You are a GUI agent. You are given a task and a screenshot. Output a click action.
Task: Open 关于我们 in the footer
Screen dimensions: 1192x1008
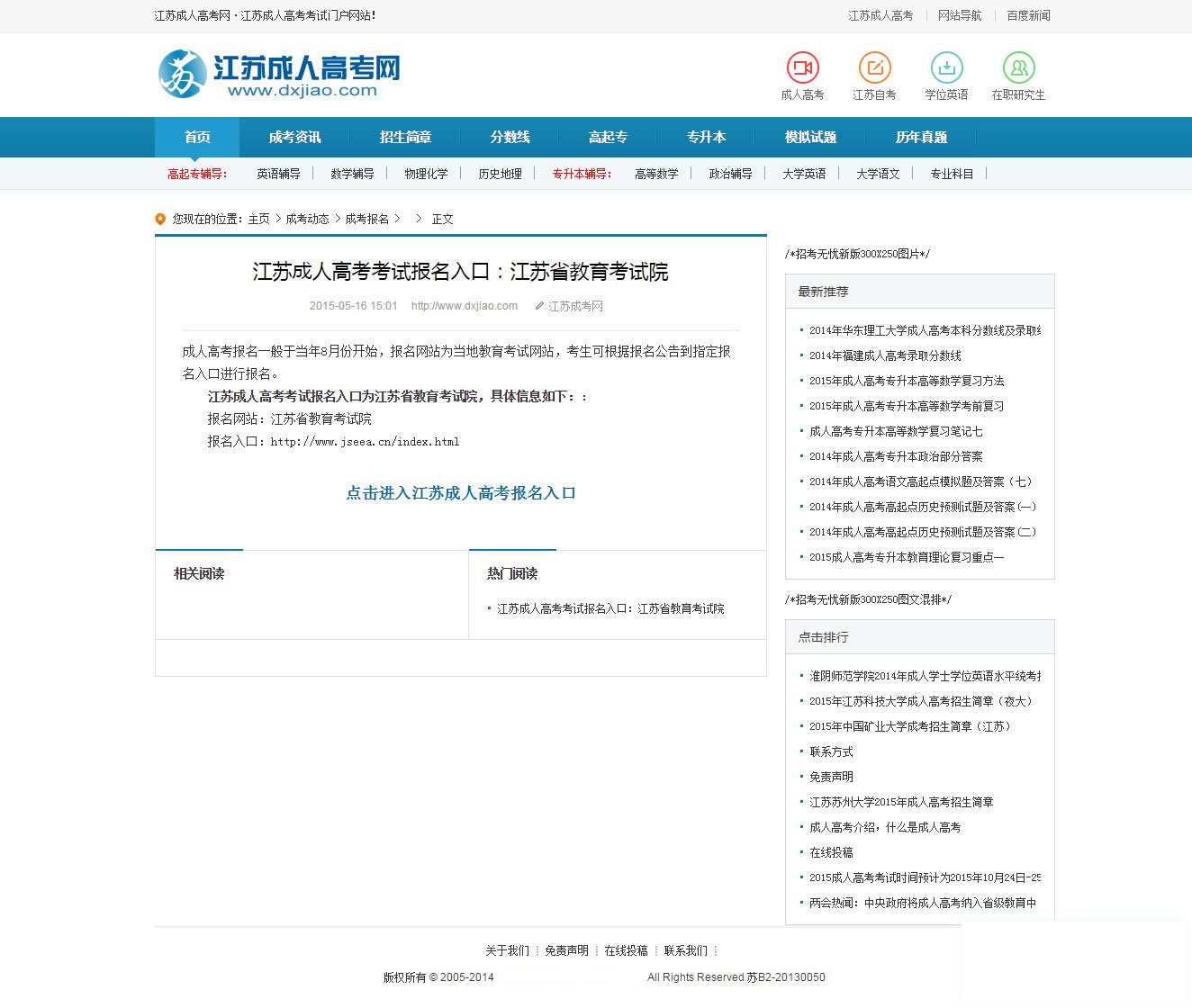click(507, 950)
